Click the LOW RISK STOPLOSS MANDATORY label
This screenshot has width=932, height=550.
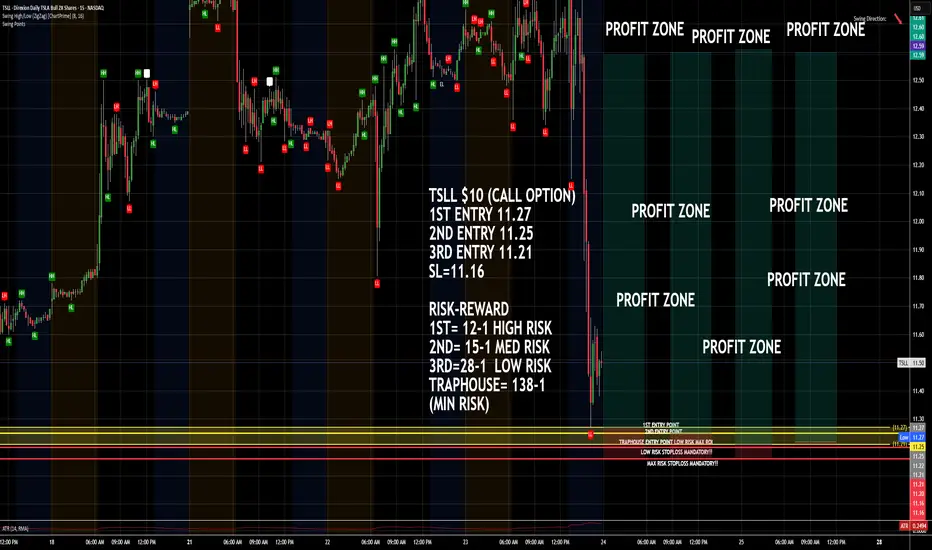coord(676,452)
